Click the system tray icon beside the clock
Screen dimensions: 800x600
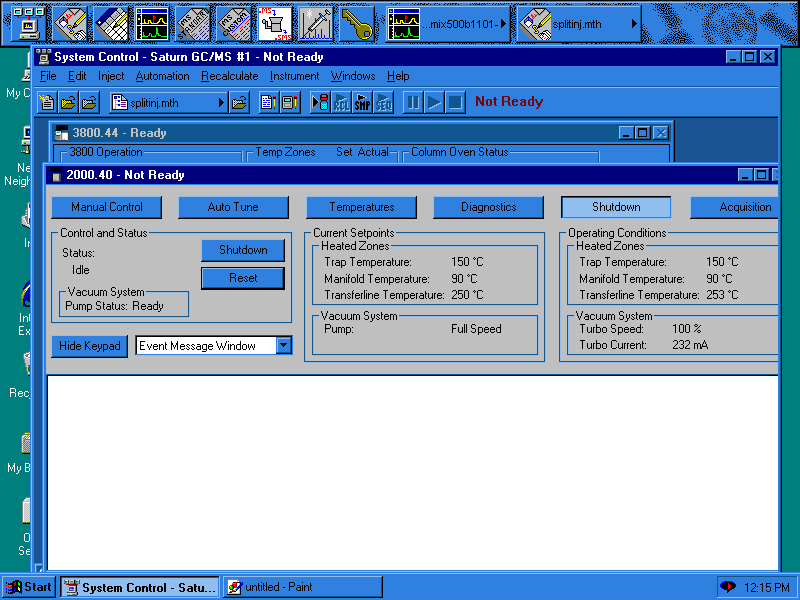pyautogui.click(x=728, y=587)
